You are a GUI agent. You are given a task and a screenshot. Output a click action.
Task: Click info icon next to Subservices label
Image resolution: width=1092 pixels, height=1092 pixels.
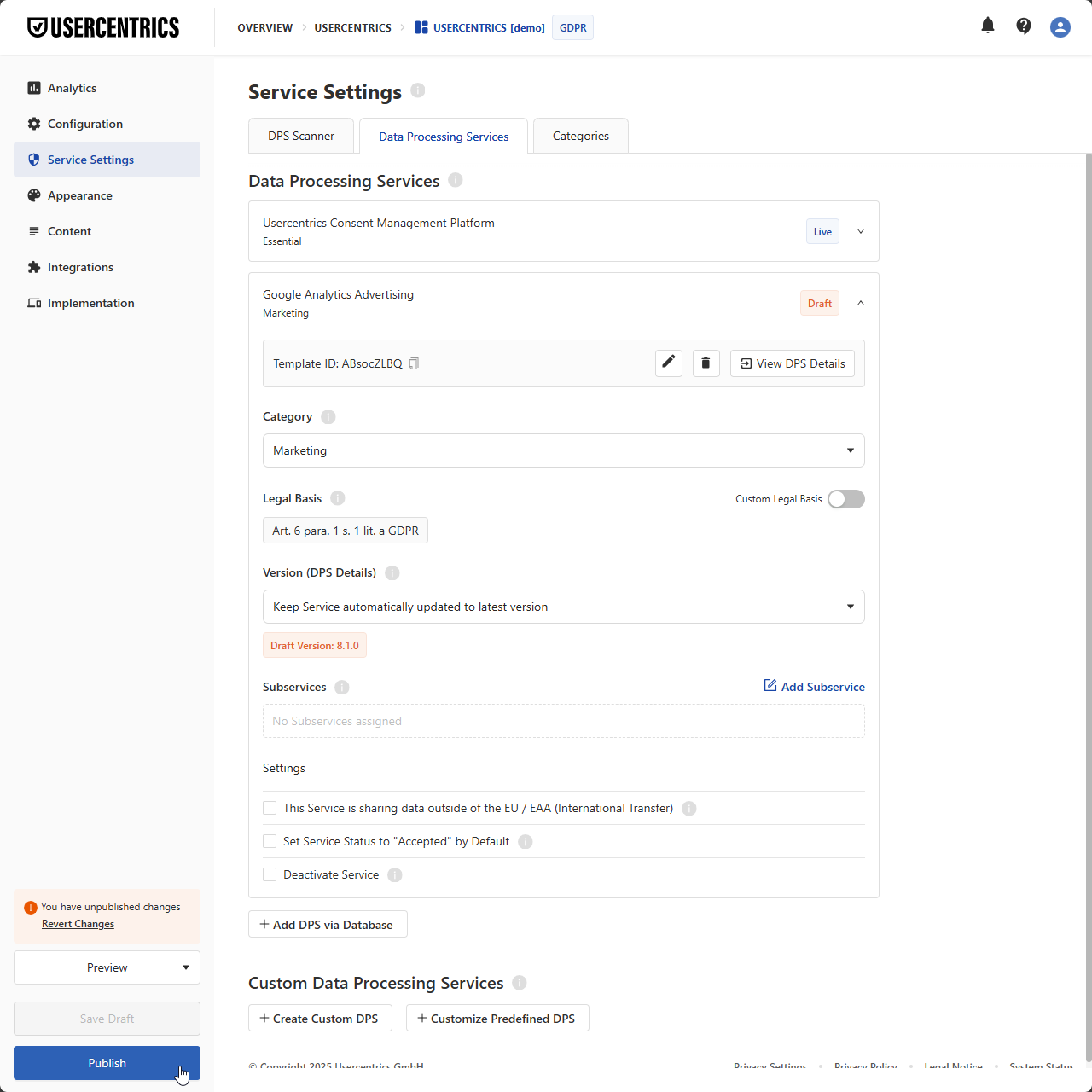coord(342,688)
